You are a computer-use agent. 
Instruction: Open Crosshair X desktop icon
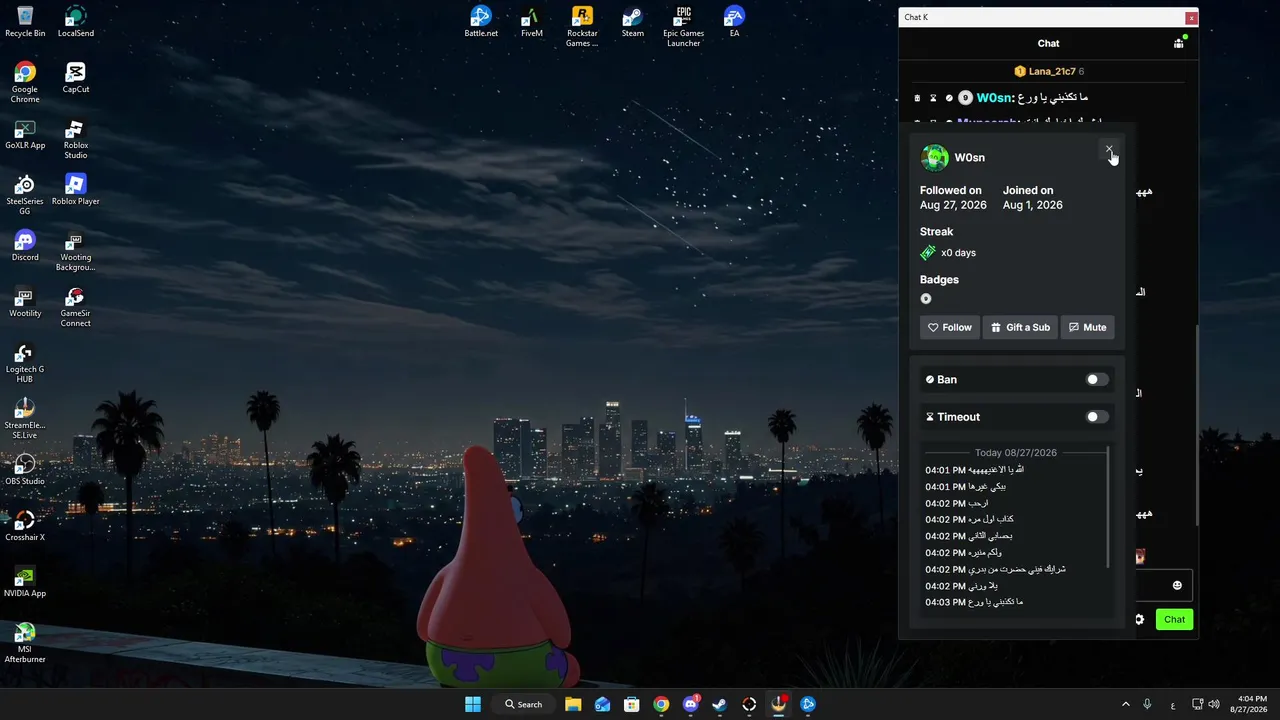pyautogui.click(x=25, y=526)
